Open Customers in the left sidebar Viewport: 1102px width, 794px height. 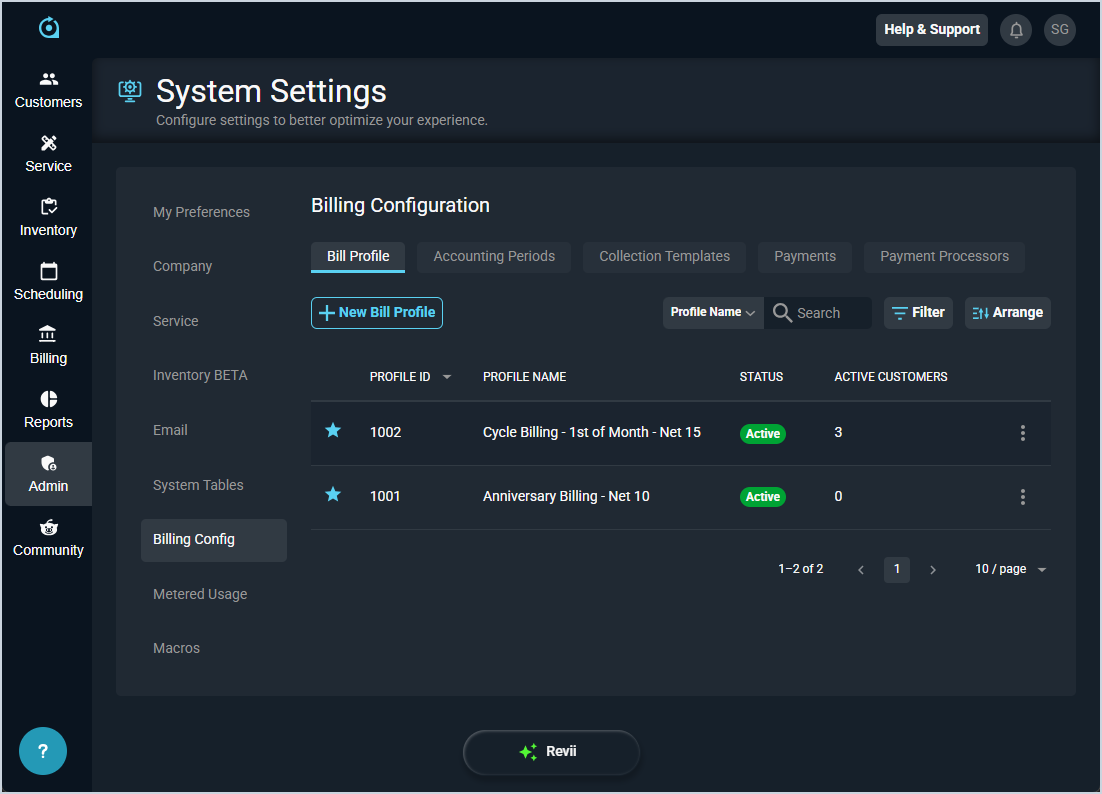tap(48, 90)
